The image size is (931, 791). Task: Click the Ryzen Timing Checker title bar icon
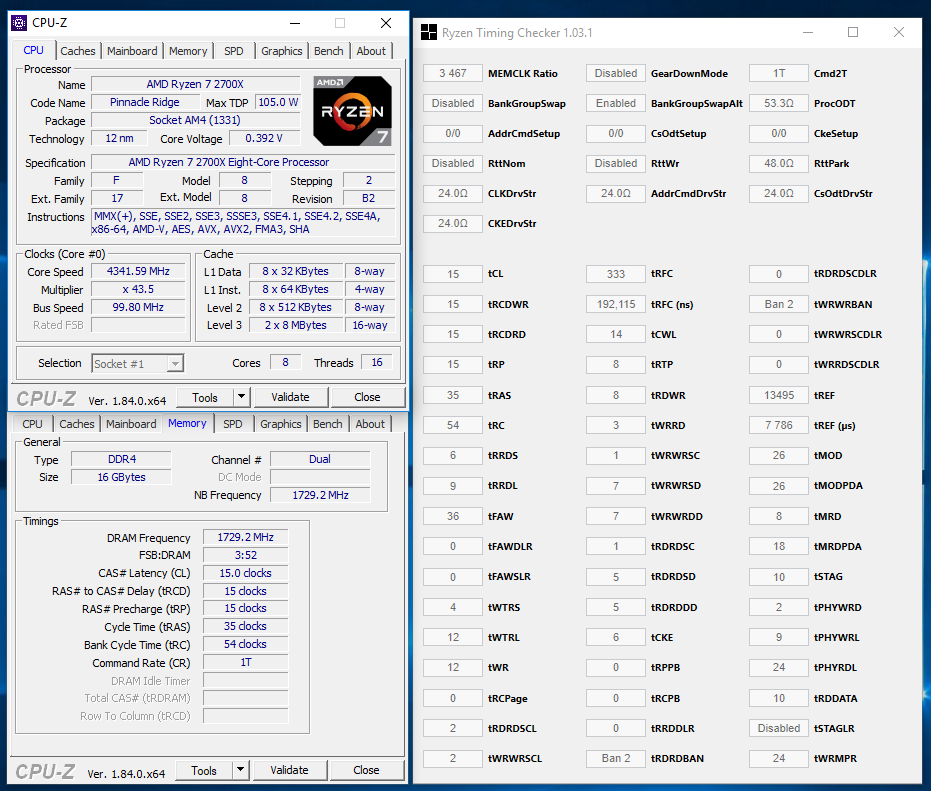tap(429, 32)
